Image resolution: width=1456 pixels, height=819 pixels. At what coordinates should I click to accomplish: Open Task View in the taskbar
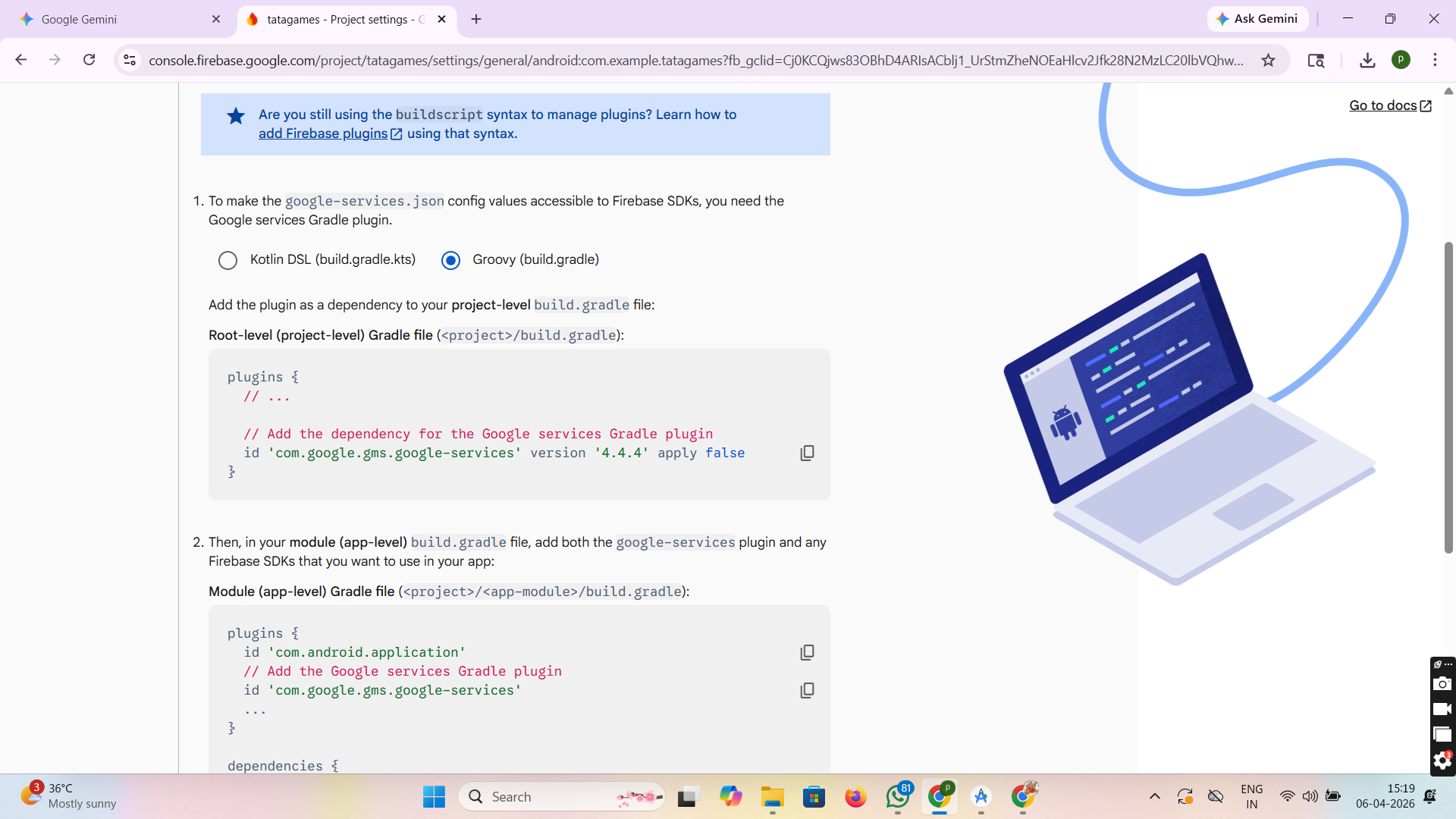(687, 796)
